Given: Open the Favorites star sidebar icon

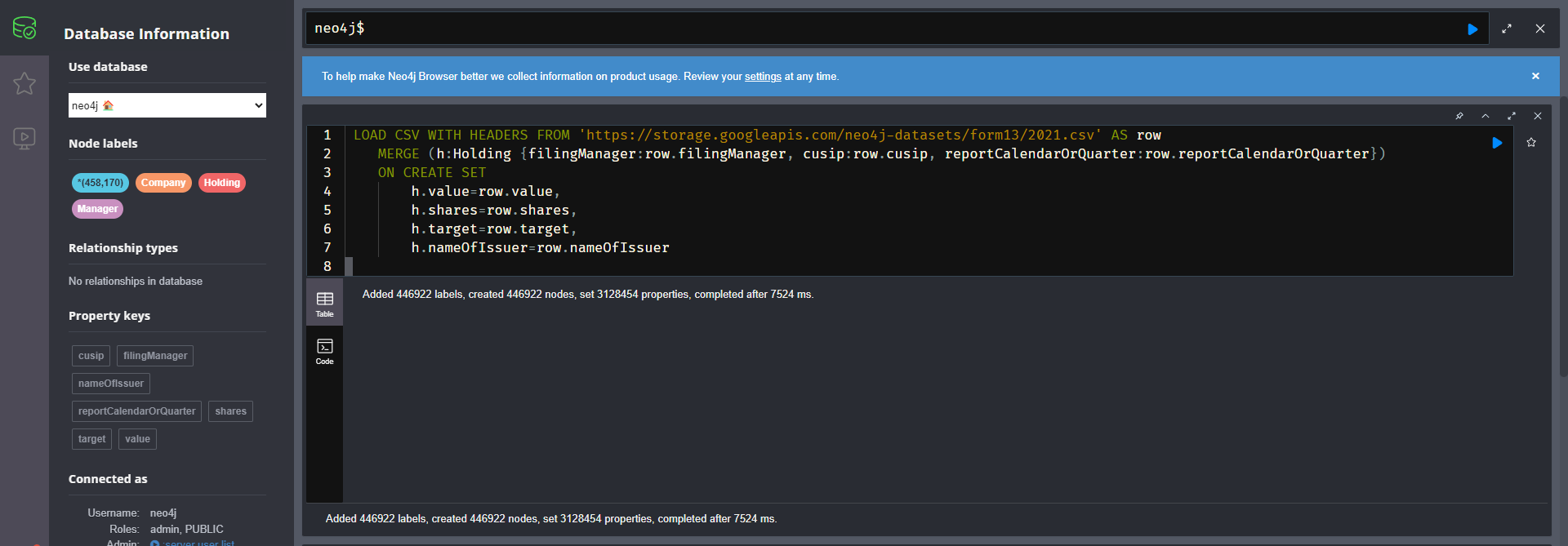Looking at the screenshot, I should tap(24, 83).
